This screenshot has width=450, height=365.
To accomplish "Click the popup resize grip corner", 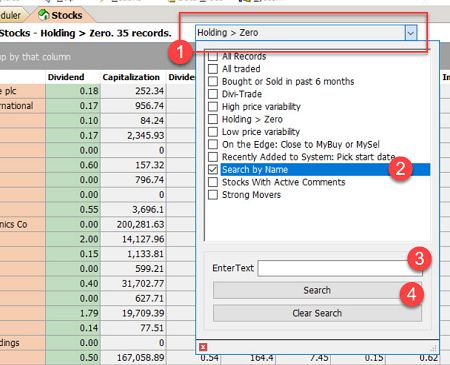I will coord(433,348).
